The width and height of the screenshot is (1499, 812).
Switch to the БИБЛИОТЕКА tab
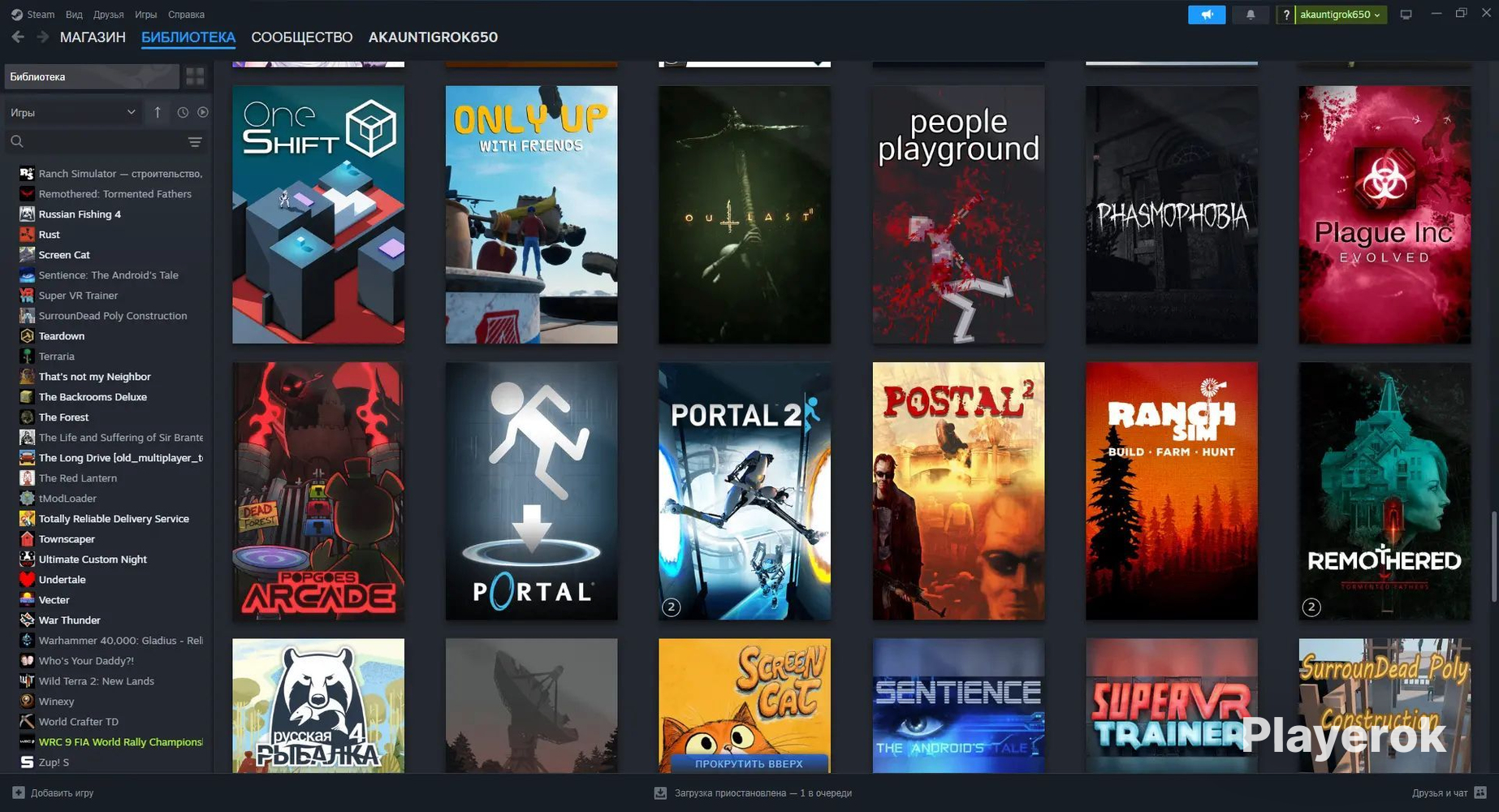click(188, 37)
